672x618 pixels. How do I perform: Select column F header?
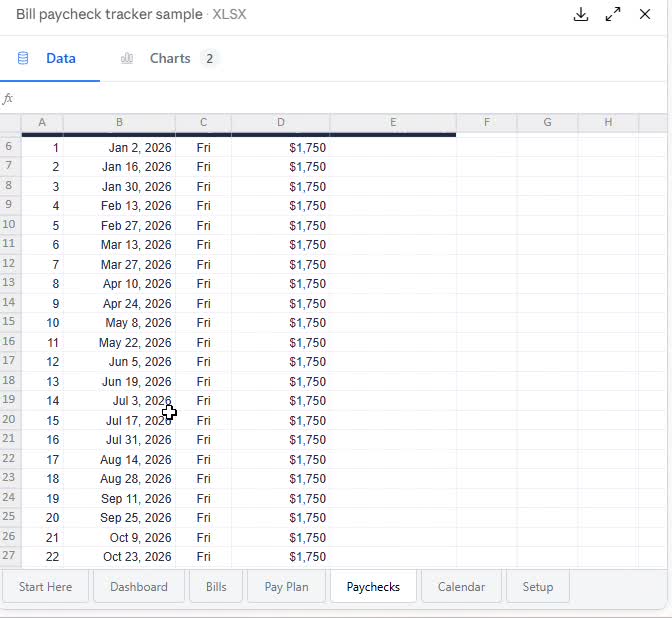click(486, 123)
